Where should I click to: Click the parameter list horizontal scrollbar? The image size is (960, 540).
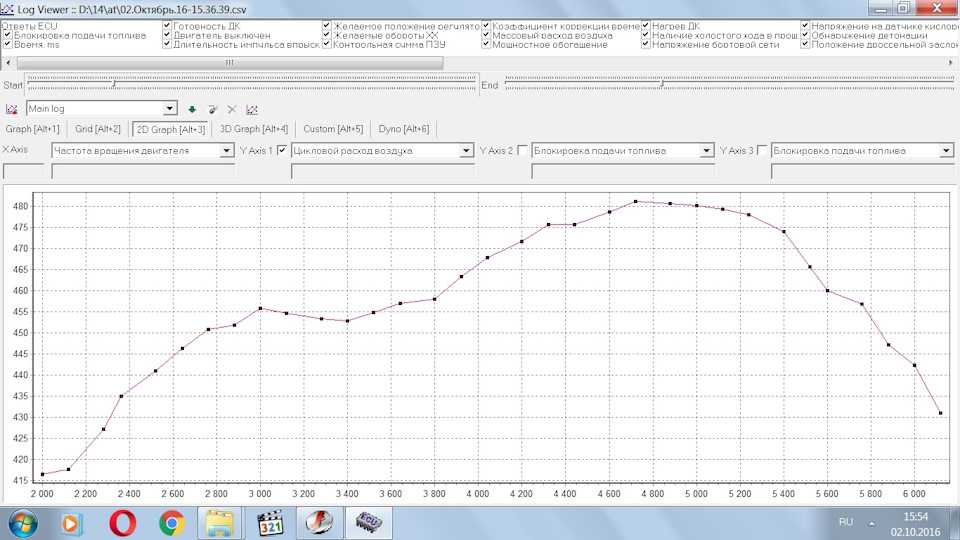click(230, 62)
